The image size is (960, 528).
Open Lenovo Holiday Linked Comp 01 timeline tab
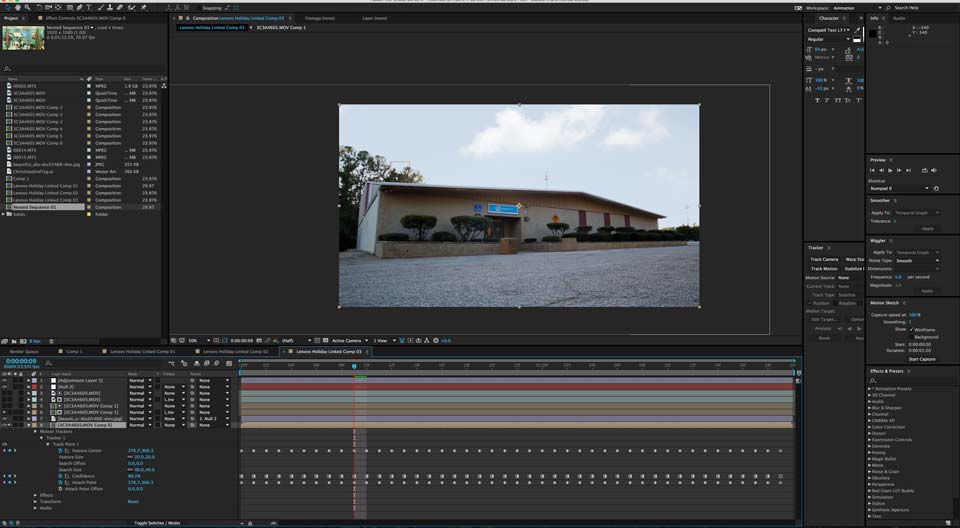[x=143, y=352]
